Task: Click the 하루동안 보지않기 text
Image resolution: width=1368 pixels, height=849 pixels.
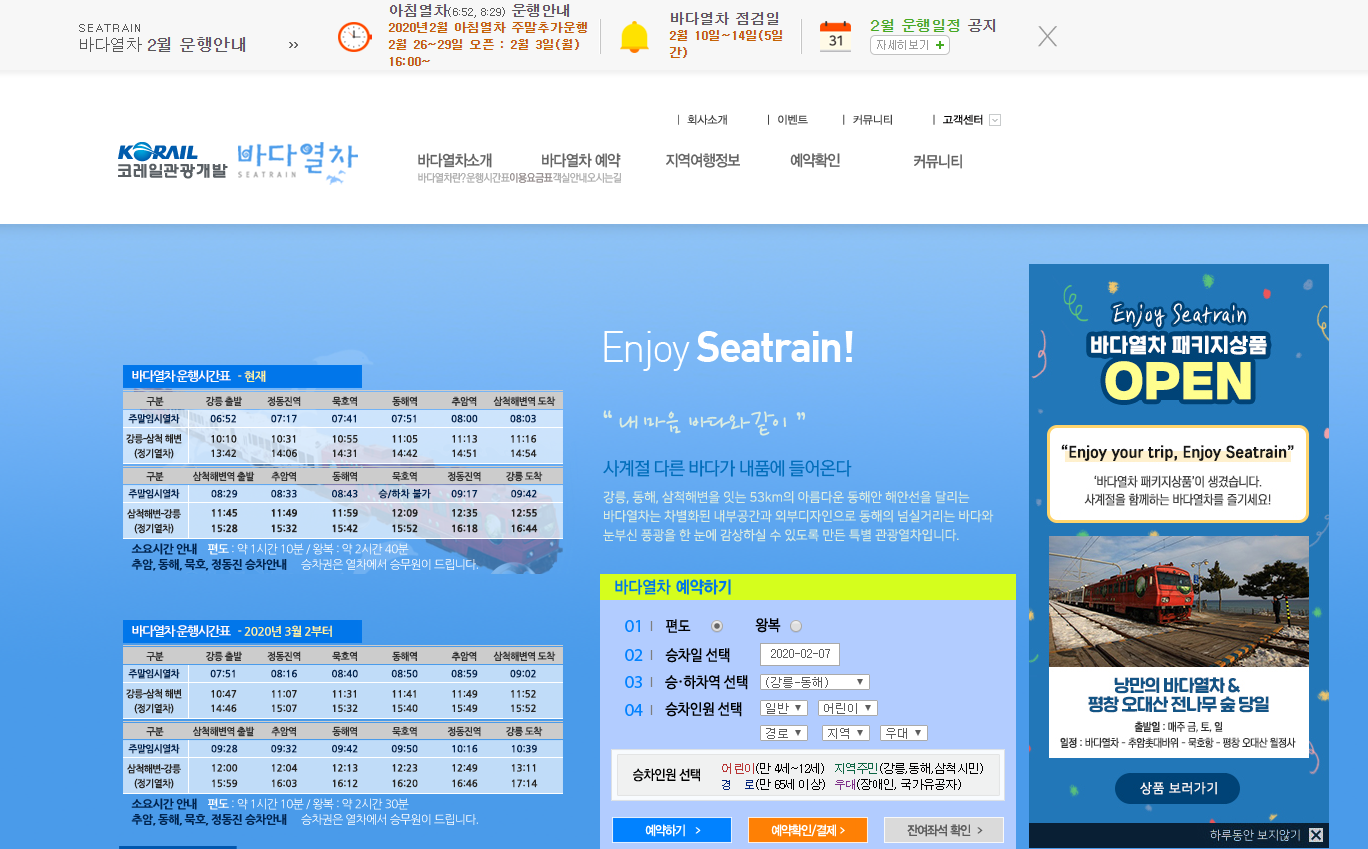Action: coord(1255,835)
